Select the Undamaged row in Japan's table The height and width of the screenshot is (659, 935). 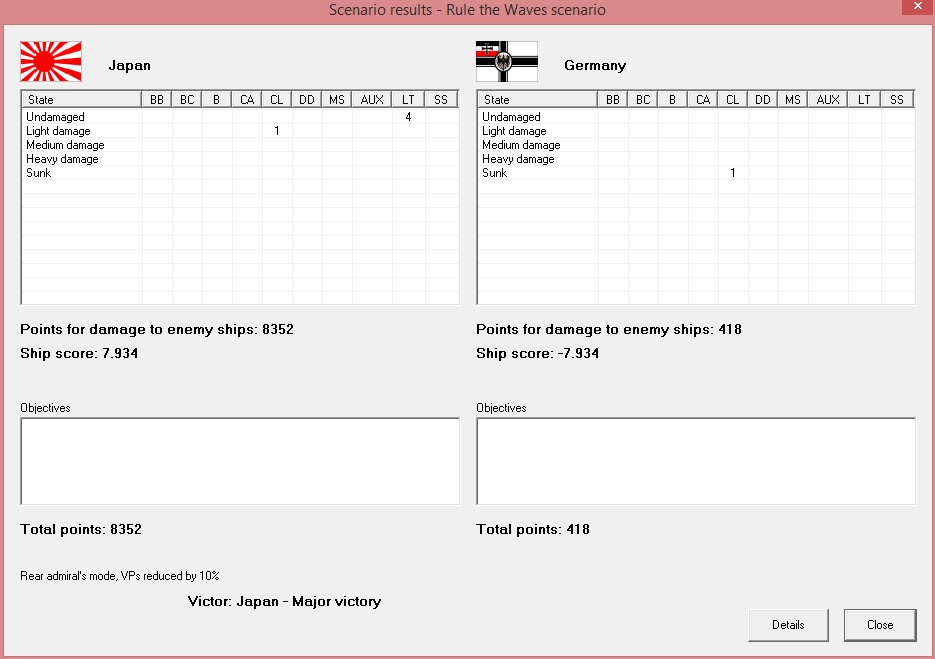tap(240, 117)
